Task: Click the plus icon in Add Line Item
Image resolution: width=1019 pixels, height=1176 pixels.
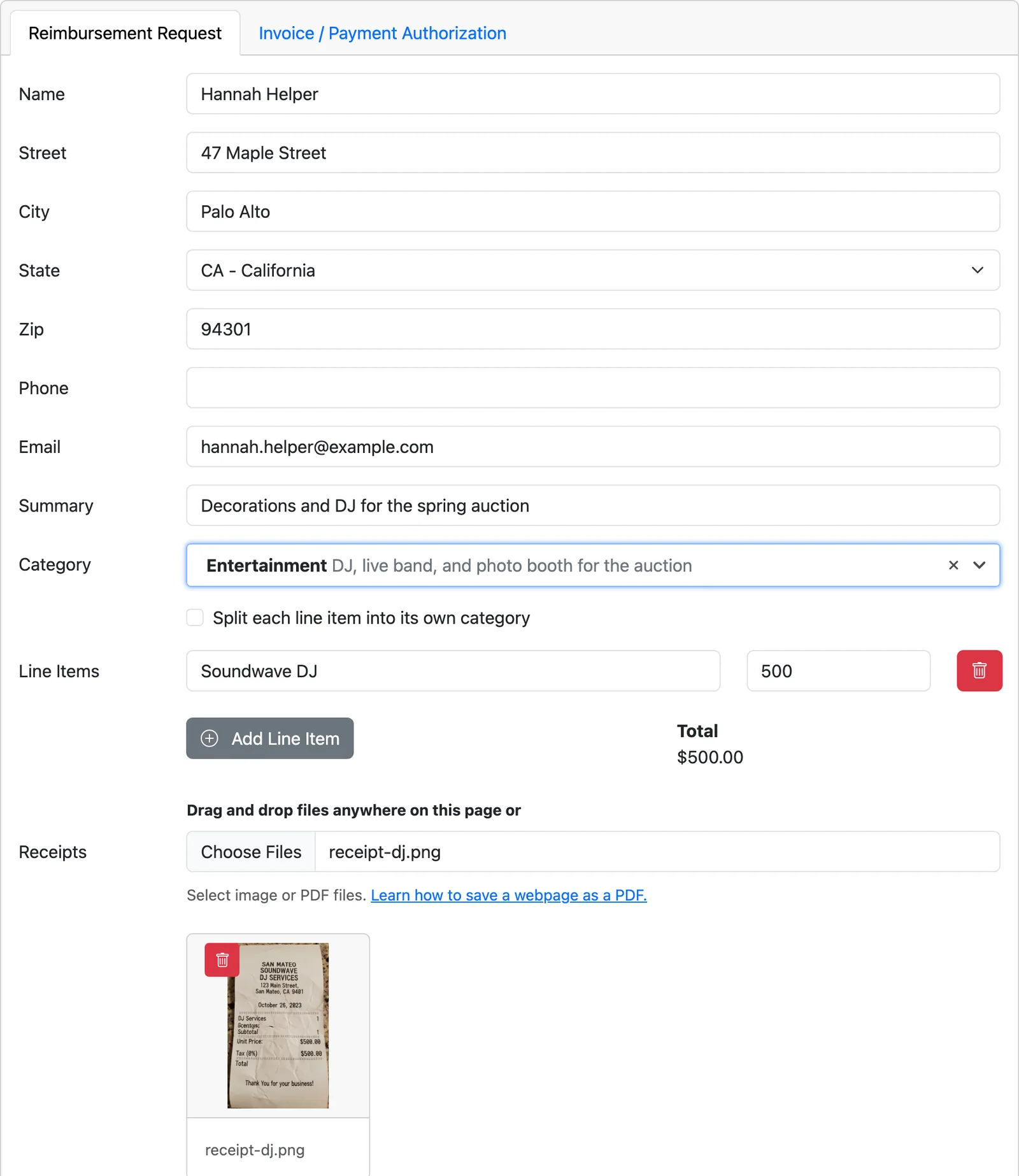Action: pyautogui.click(x=210, y=738)
